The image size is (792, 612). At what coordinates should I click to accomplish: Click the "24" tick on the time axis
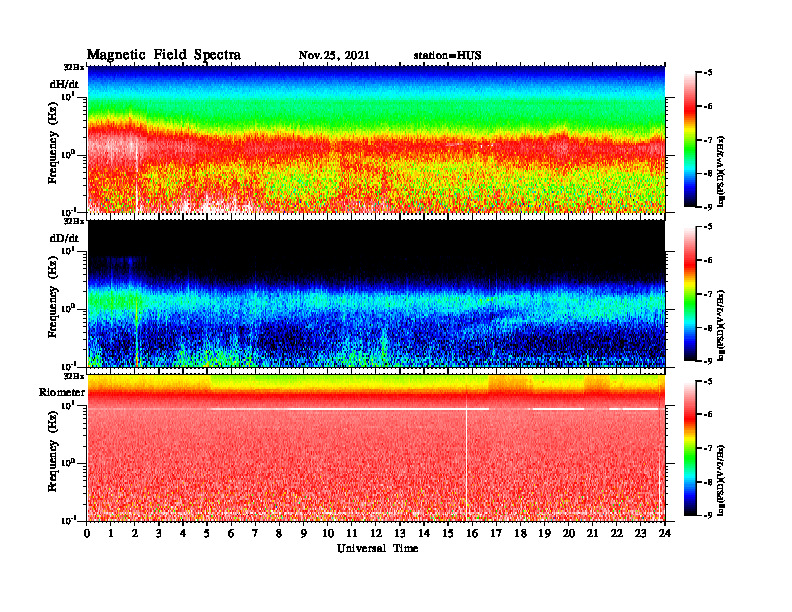tap(664, 534)
